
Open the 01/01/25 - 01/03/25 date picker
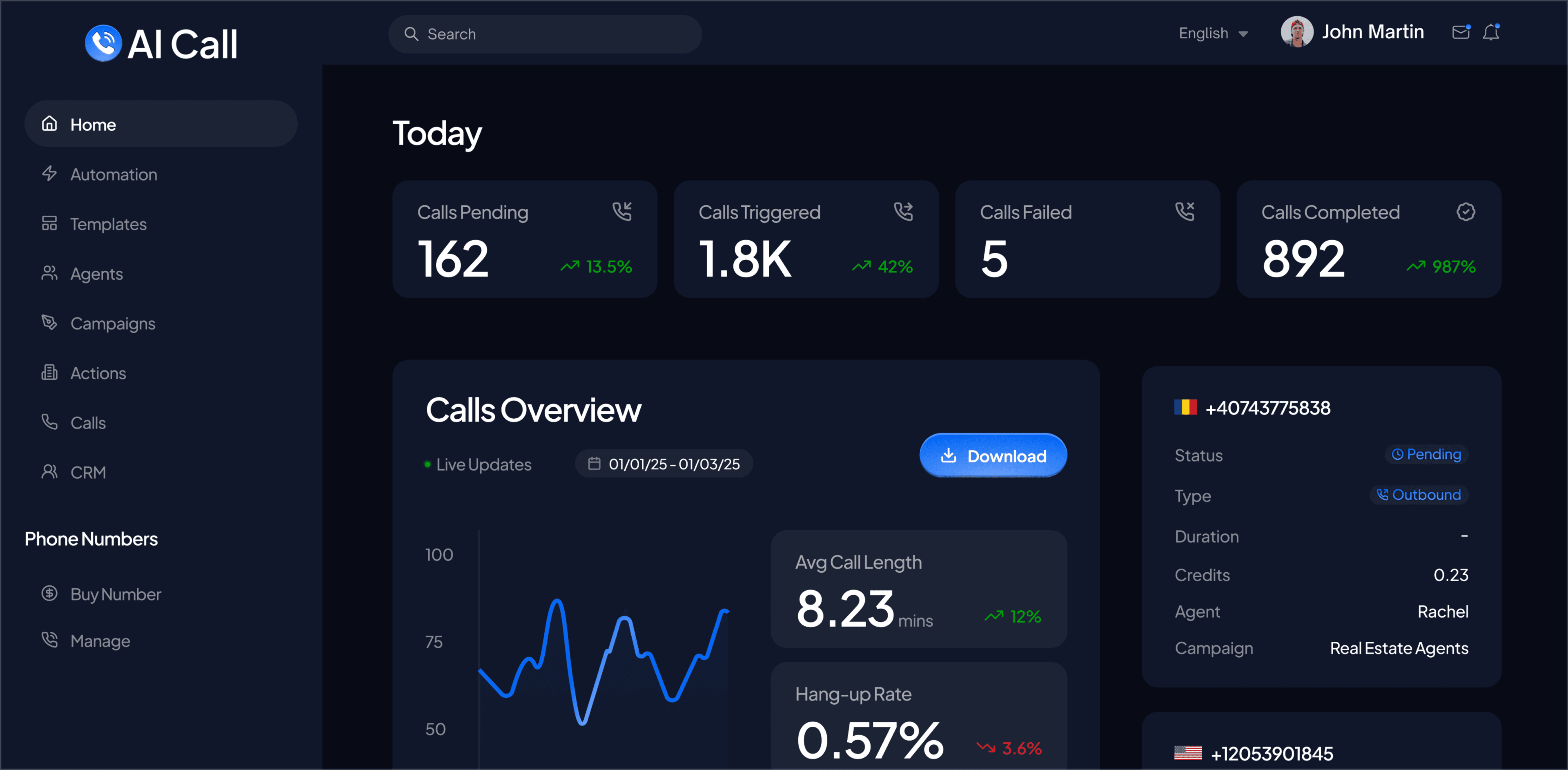[x=664, y=464]
